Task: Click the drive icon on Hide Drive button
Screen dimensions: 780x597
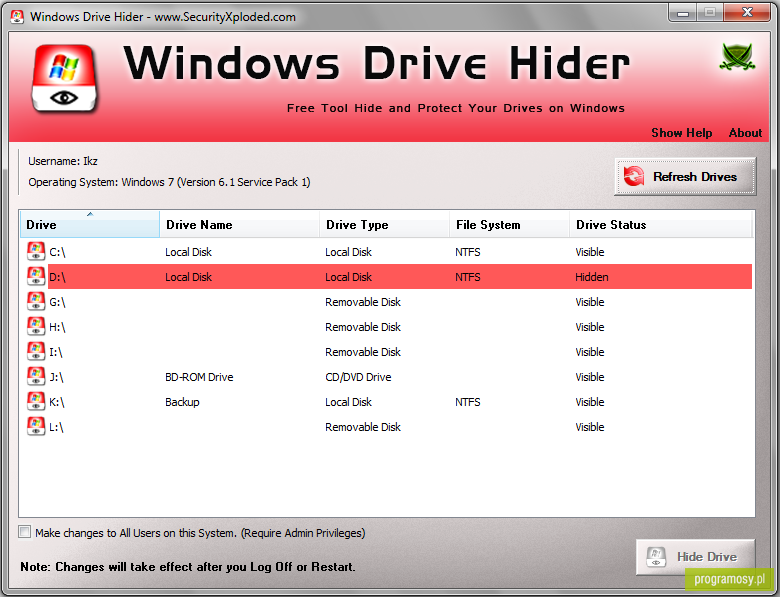Action: (656, 557)
